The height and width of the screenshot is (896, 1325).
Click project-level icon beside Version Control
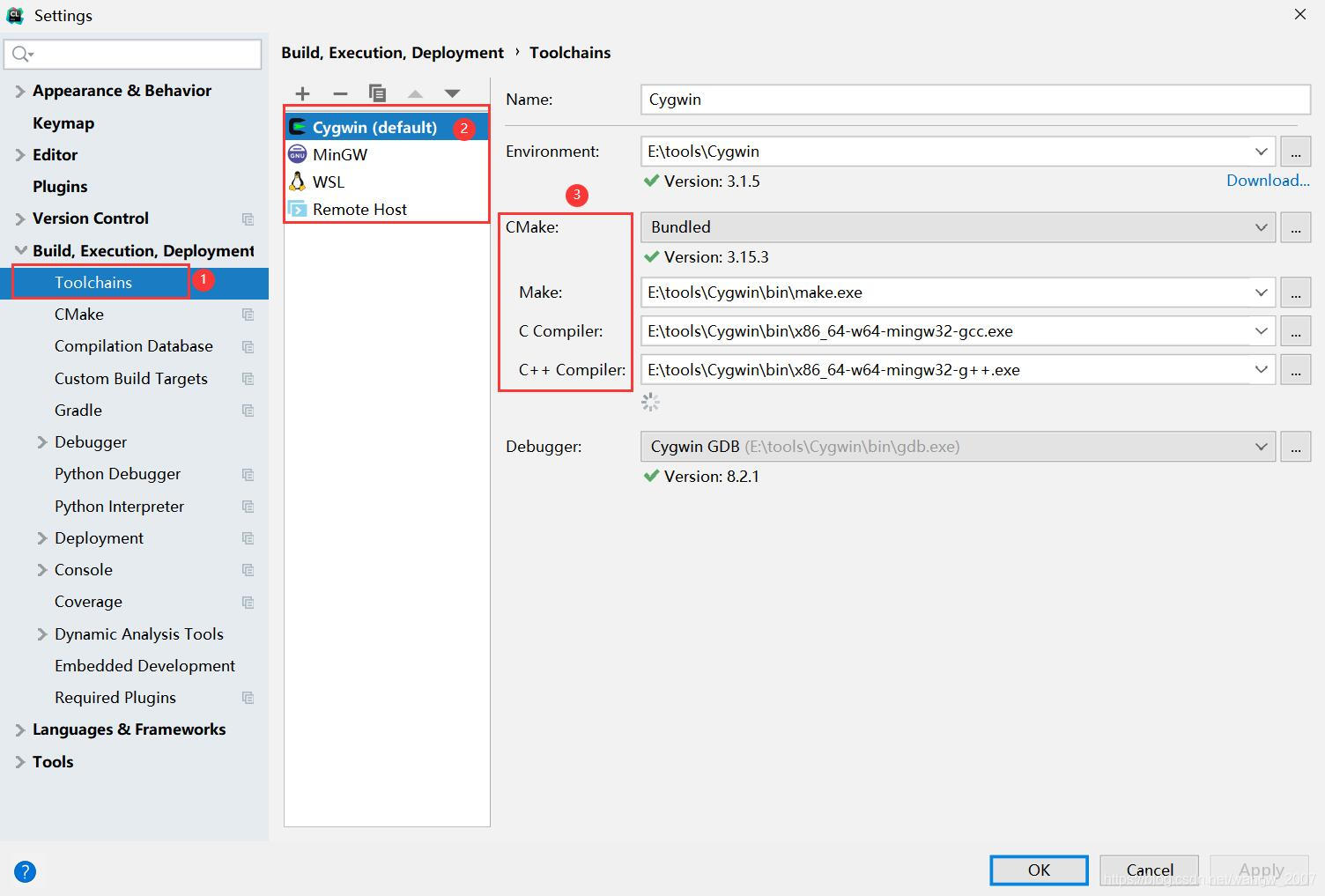click(248, 218)
